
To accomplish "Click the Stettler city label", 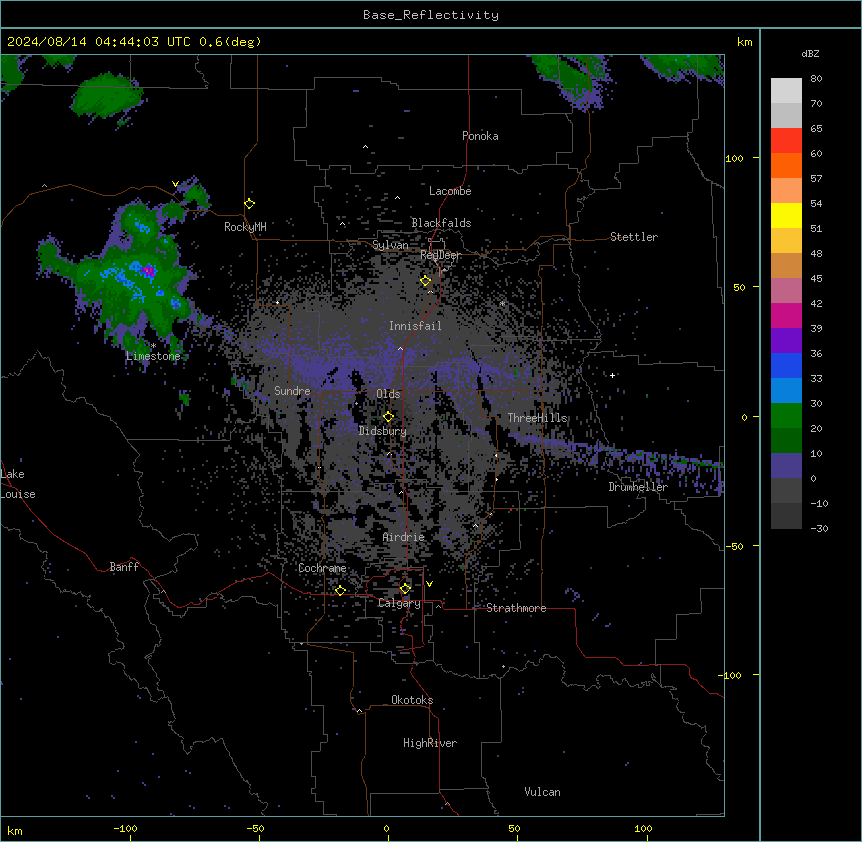I will [x=634, y=237].
